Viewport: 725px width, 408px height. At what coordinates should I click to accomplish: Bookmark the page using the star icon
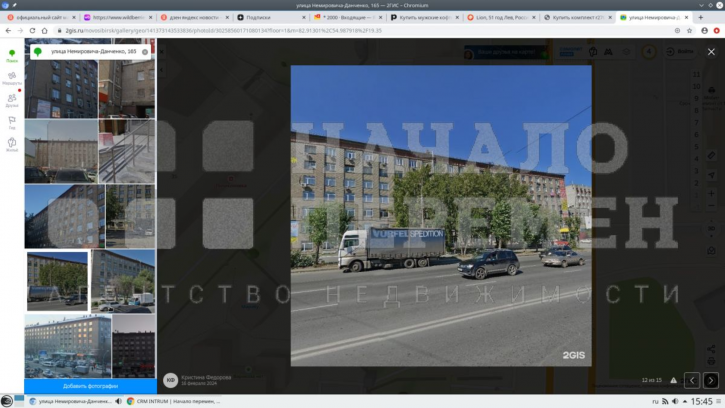[x=689, y=31]
